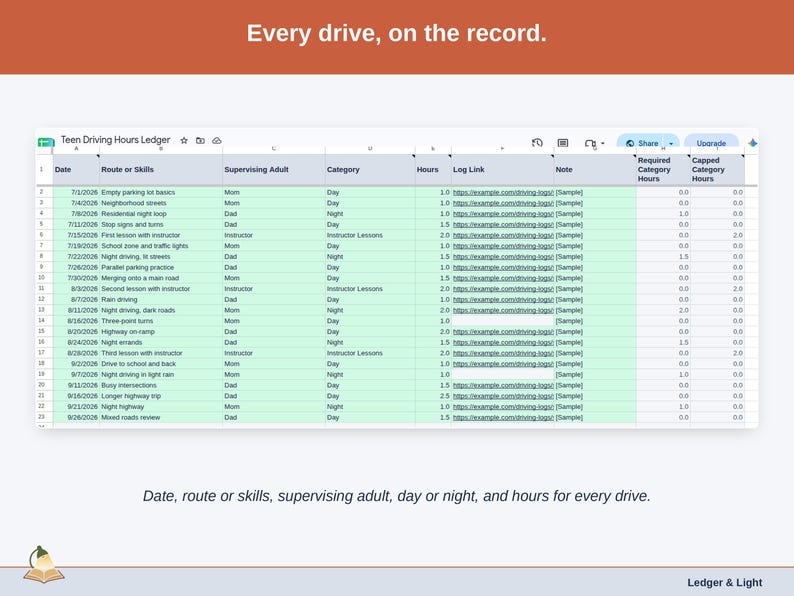Click the cell Stop signs and turns

coord(161,224)
